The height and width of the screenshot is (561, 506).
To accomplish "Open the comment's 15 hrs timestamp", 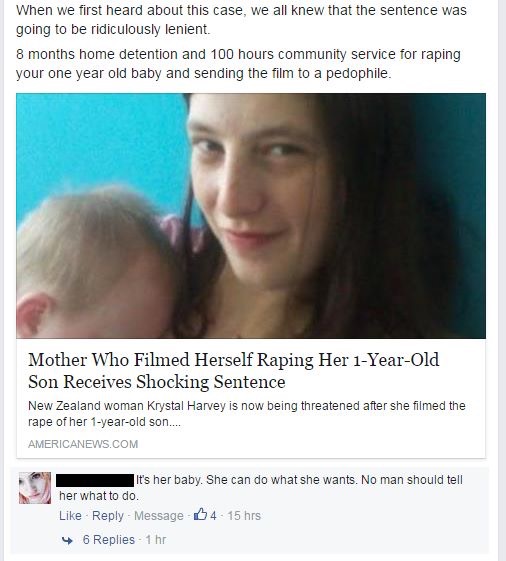I will (x=244, y=516).
